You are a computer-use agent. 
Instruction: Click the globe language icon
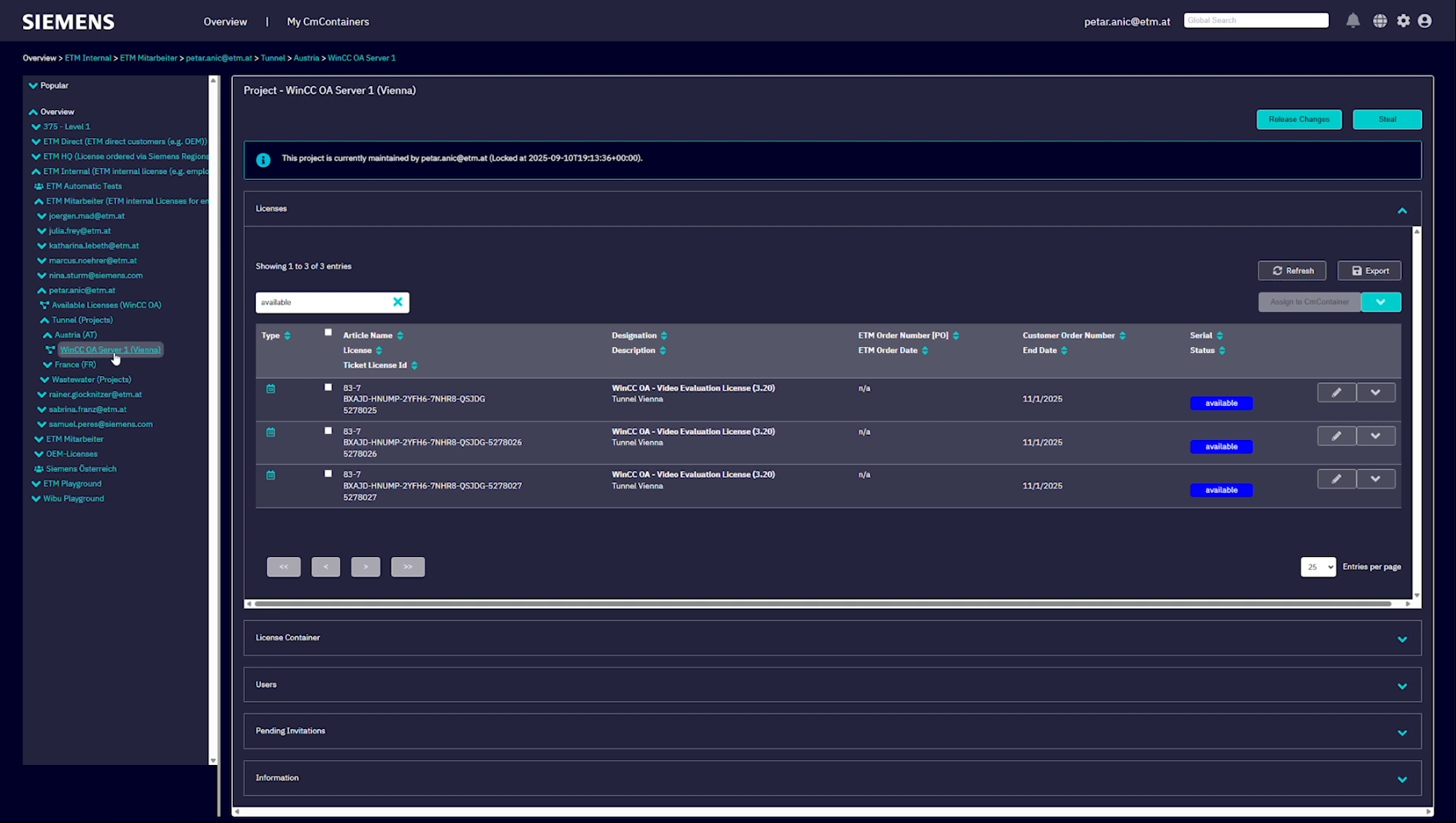click(x=1379, y=21)
